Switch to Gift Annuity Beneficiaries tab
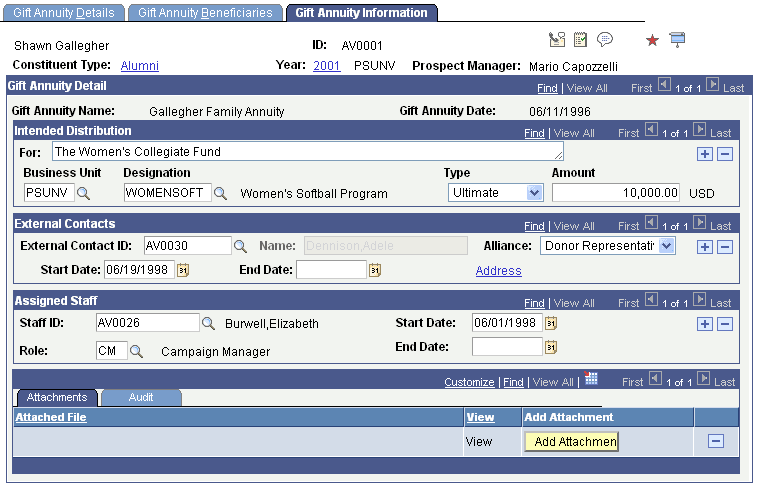The height and width of the screenshot is (487, 757). 205,13
